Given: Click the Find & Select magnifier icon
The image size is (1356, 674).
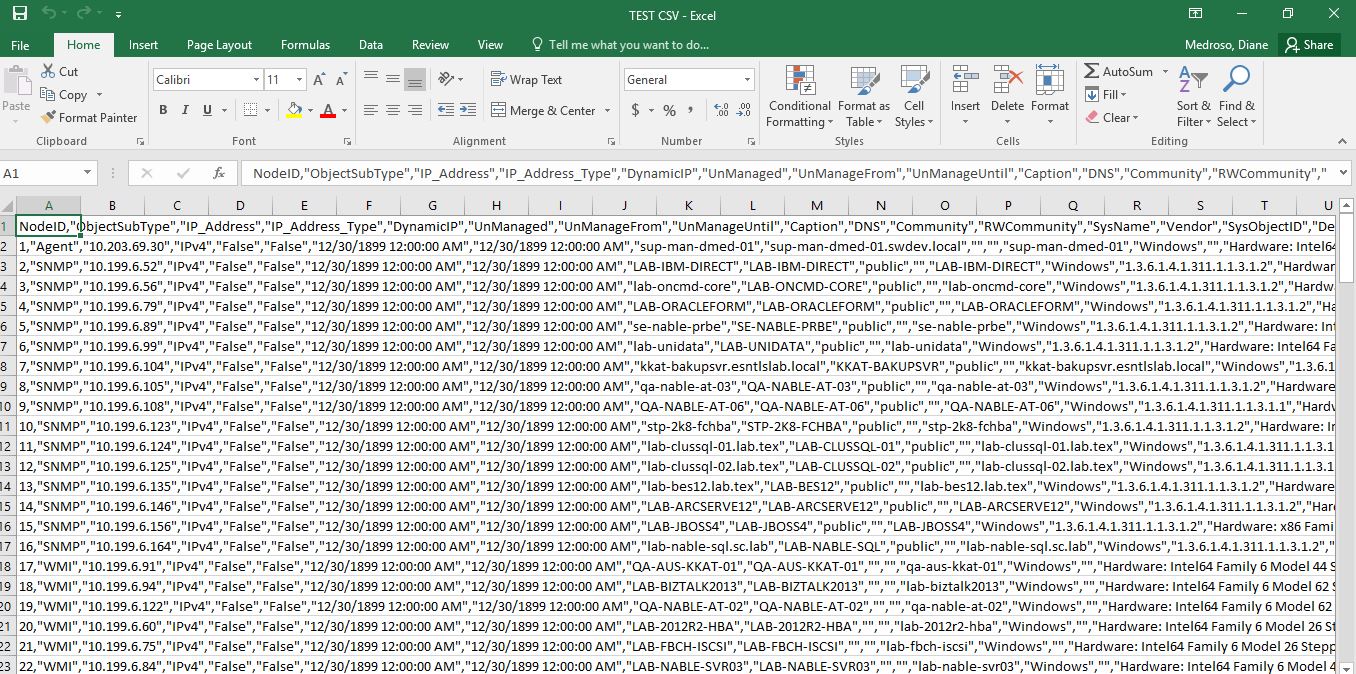Looking at the screenshot, I should point(1236,80).
